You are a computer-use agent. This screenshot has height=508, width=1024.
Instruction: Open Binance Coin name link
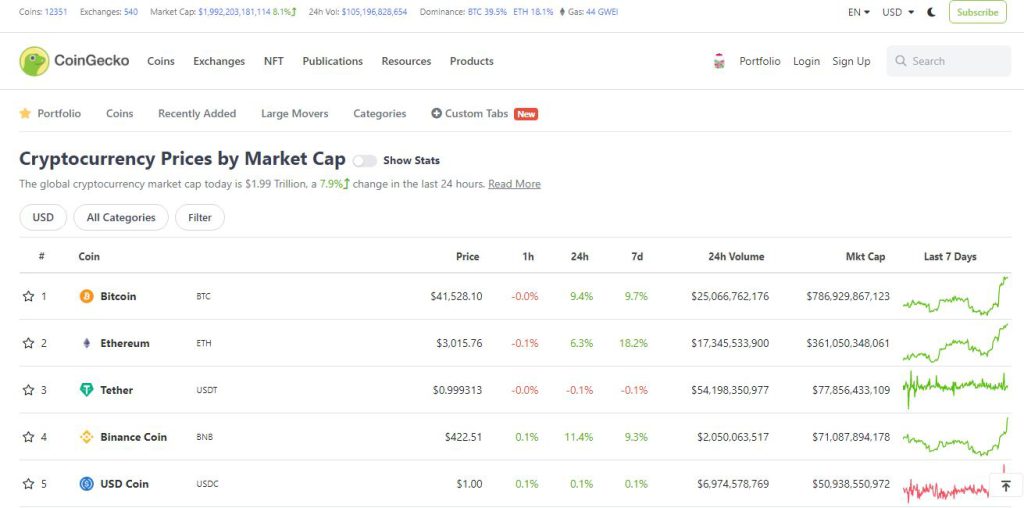coord(133,437)
